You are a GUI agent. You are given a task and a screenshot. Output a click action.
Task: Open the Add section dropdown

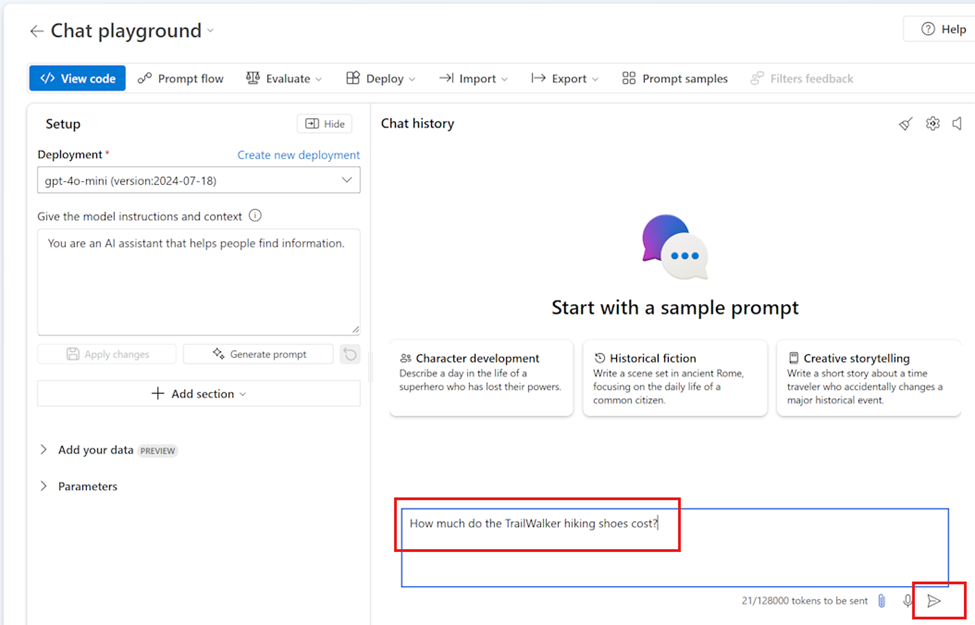coord(199,394)
